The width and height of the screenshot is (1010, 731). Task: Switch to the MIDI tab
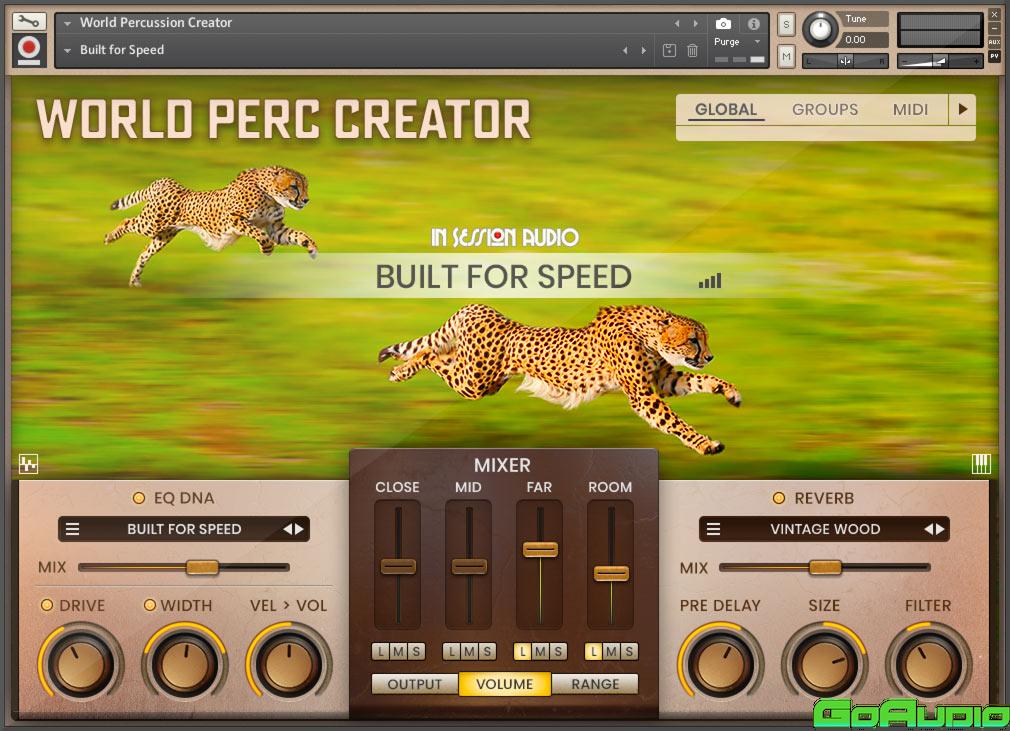click(910, 109)
